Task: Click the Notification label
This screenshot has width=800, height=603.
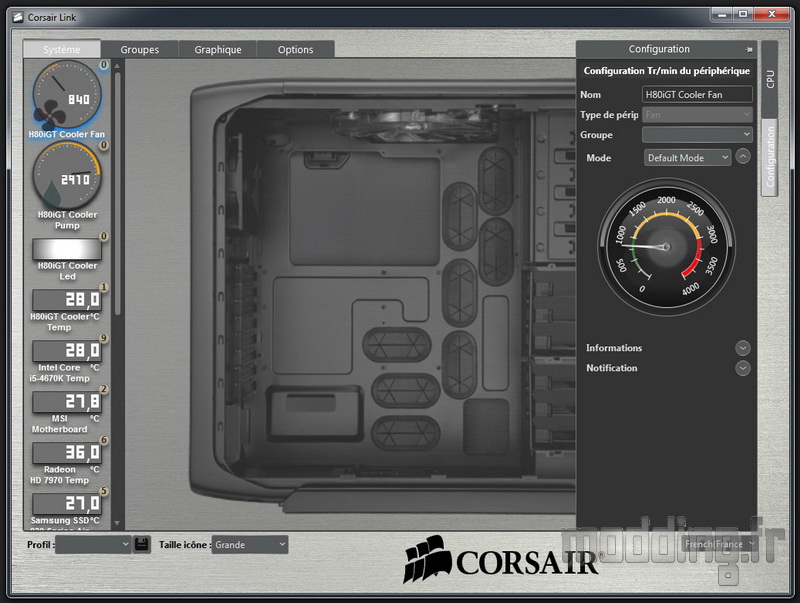Action: (611, 368)
